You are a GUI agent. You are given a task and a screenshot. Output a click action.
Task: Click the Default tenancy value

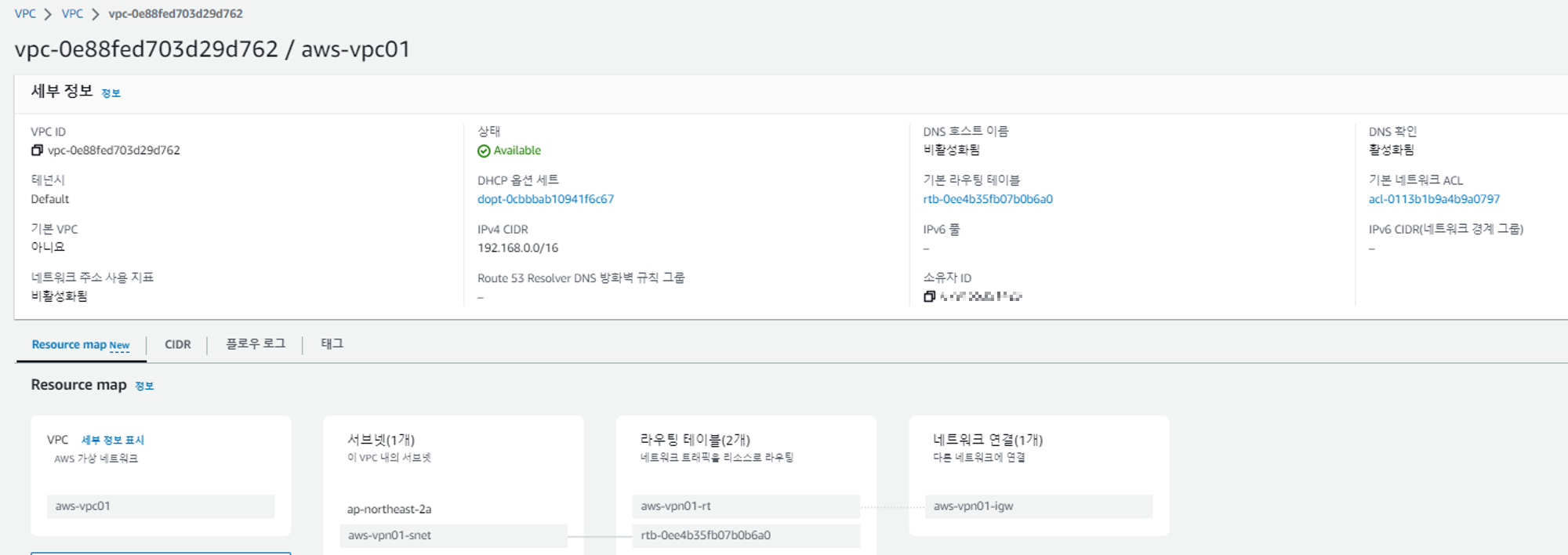pyautogui.click(x=50, y=199)
